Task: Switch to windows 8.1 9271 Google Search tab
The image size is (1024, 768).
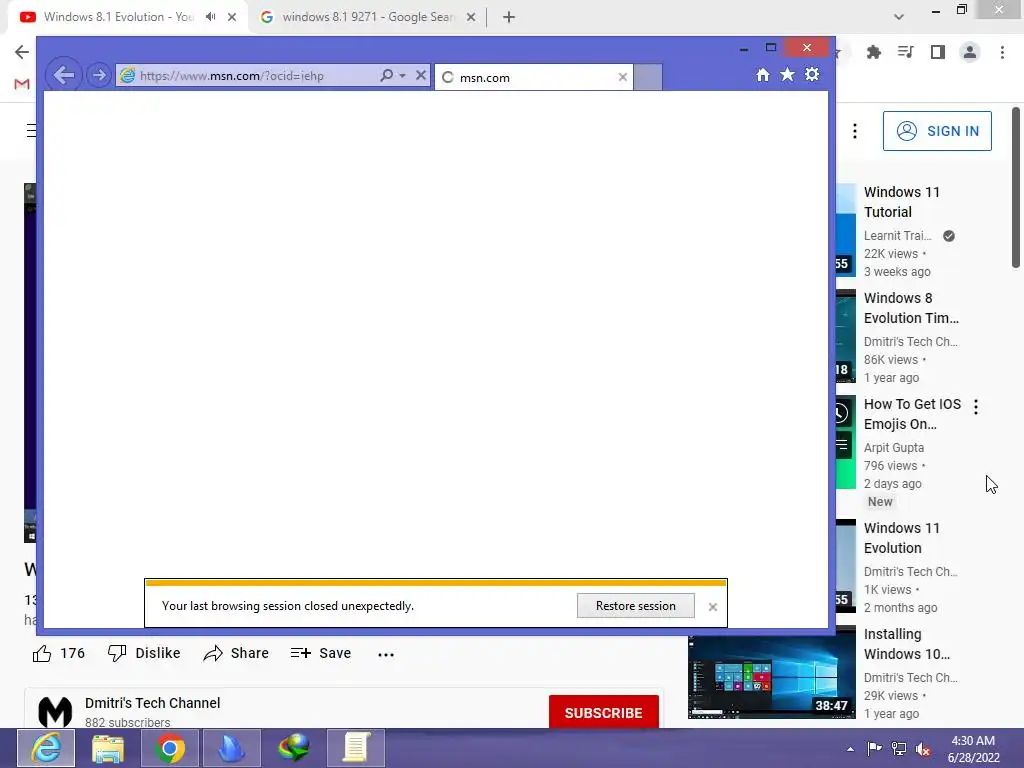Action: pos(368,17)
